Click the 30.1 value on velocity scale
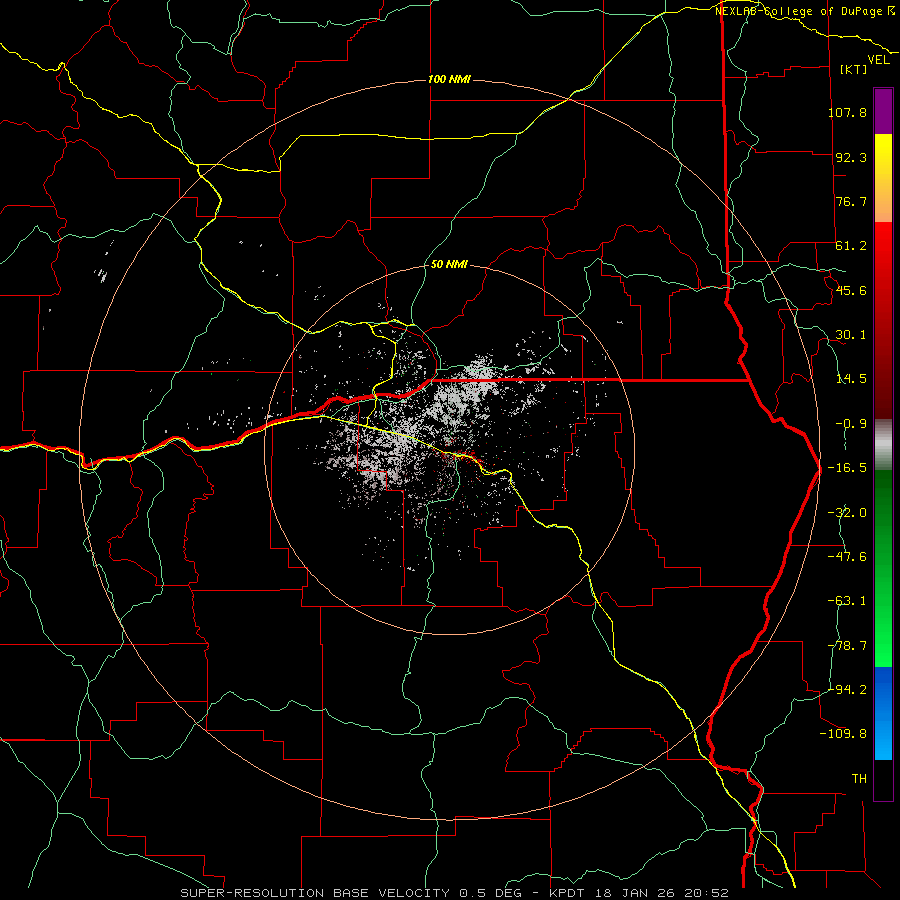The height and width of the screenshot is (900, 900). 851,335
